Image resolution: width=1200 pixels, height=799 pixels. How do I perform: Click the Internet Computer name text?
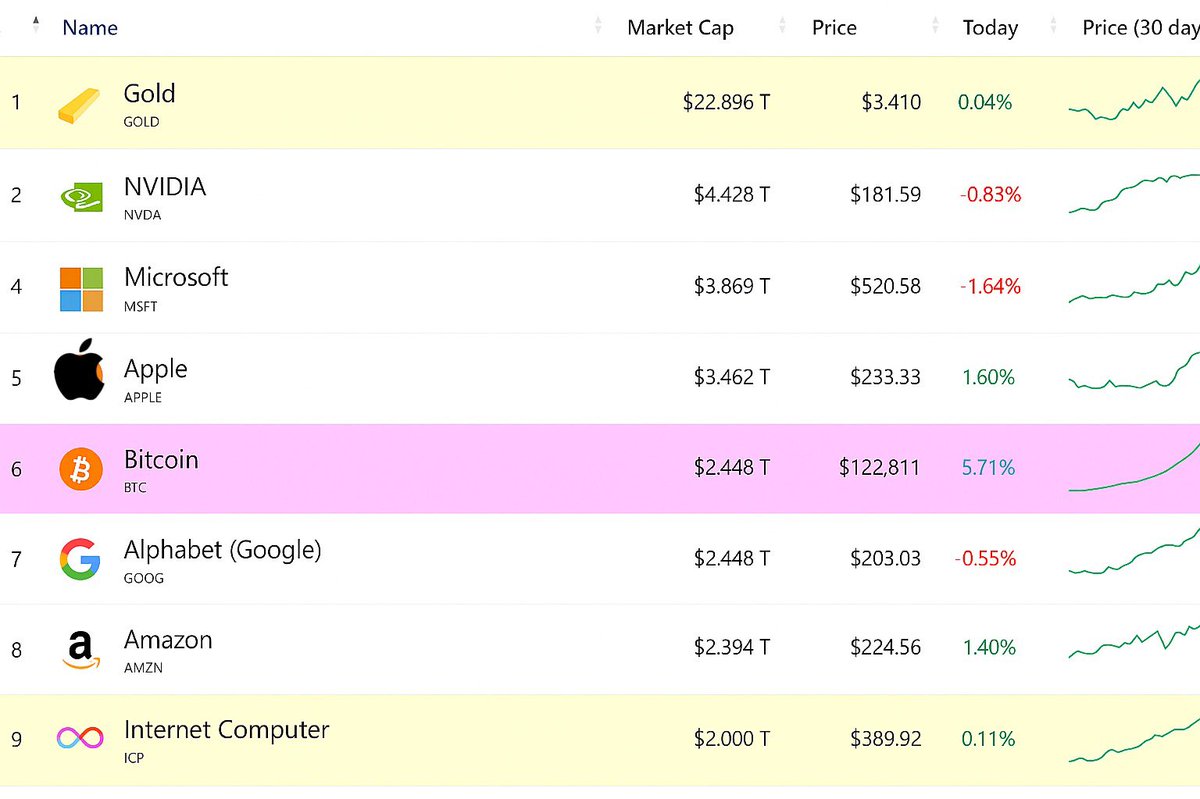pos(226,730)
